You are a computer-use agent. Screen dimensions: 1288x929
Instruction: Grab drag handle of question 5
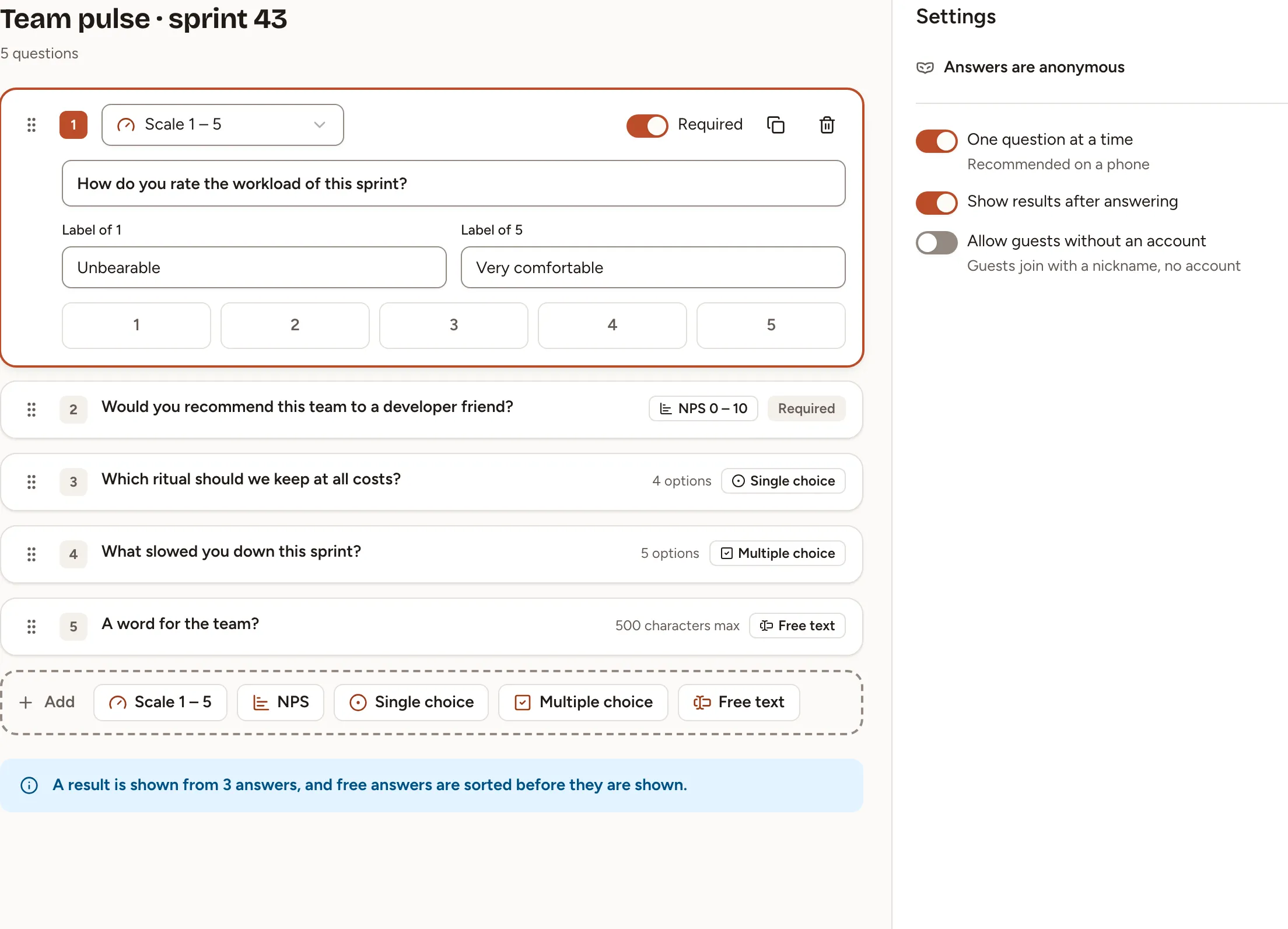(32, 627)
